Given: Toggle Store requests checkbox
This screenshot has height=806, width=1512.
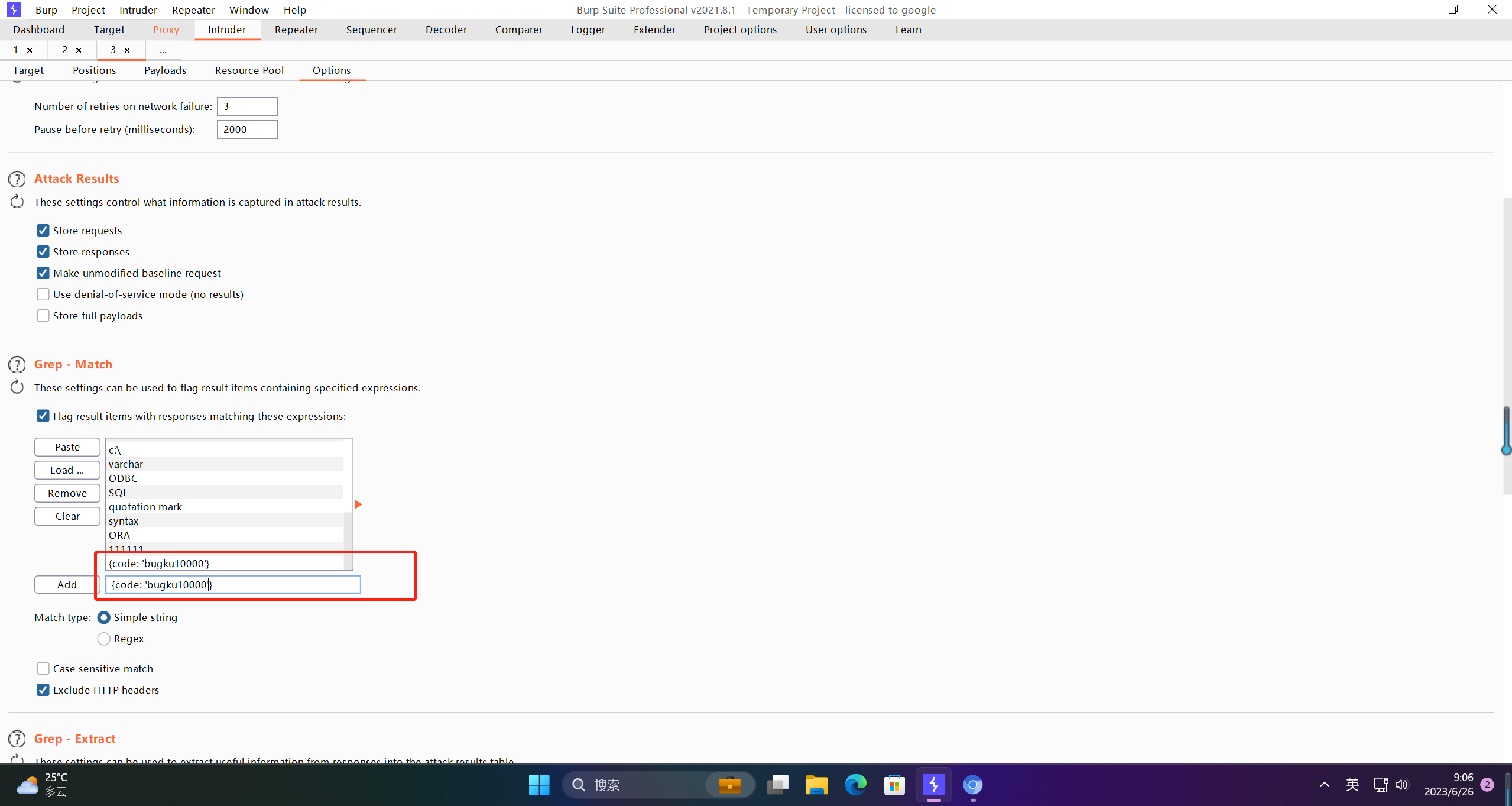Looking at the screenshot, I should point(43,230).
